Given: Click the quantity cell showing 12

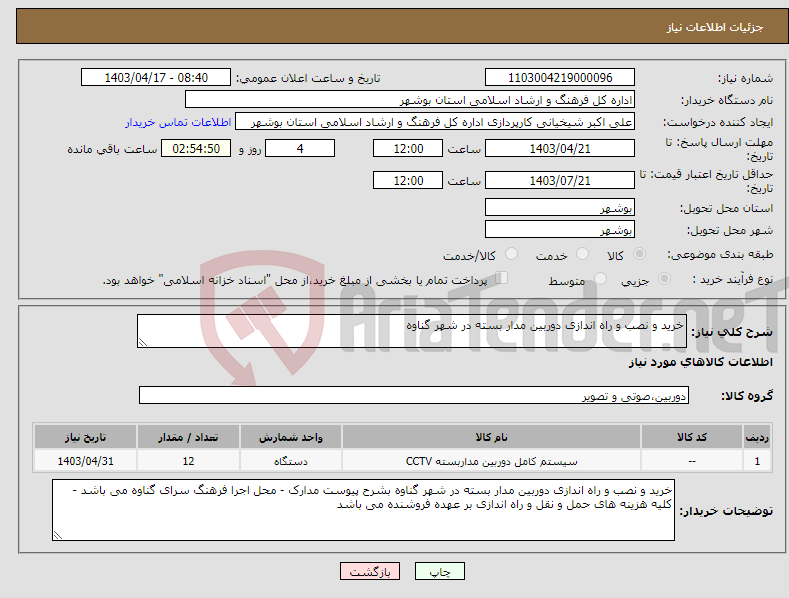Looking at the screenshot, I should (x=188, y=461).
